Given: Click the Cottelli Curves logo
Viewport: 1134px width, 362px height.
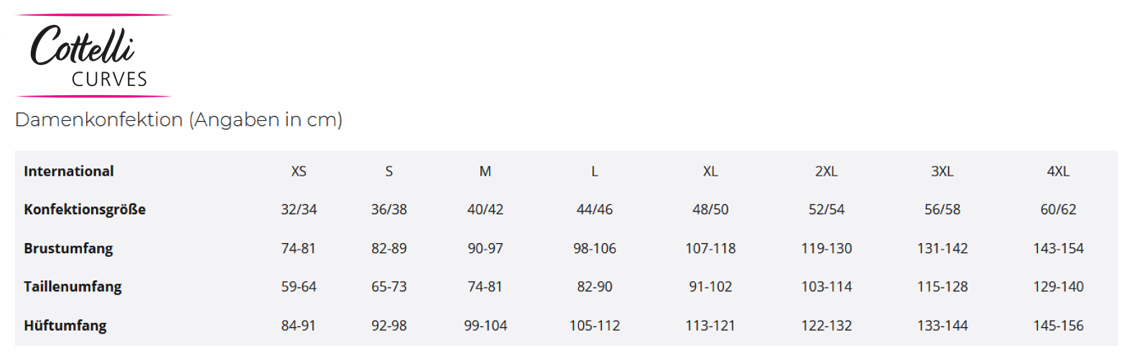Looking at the screenshot, I should point(93,56).
